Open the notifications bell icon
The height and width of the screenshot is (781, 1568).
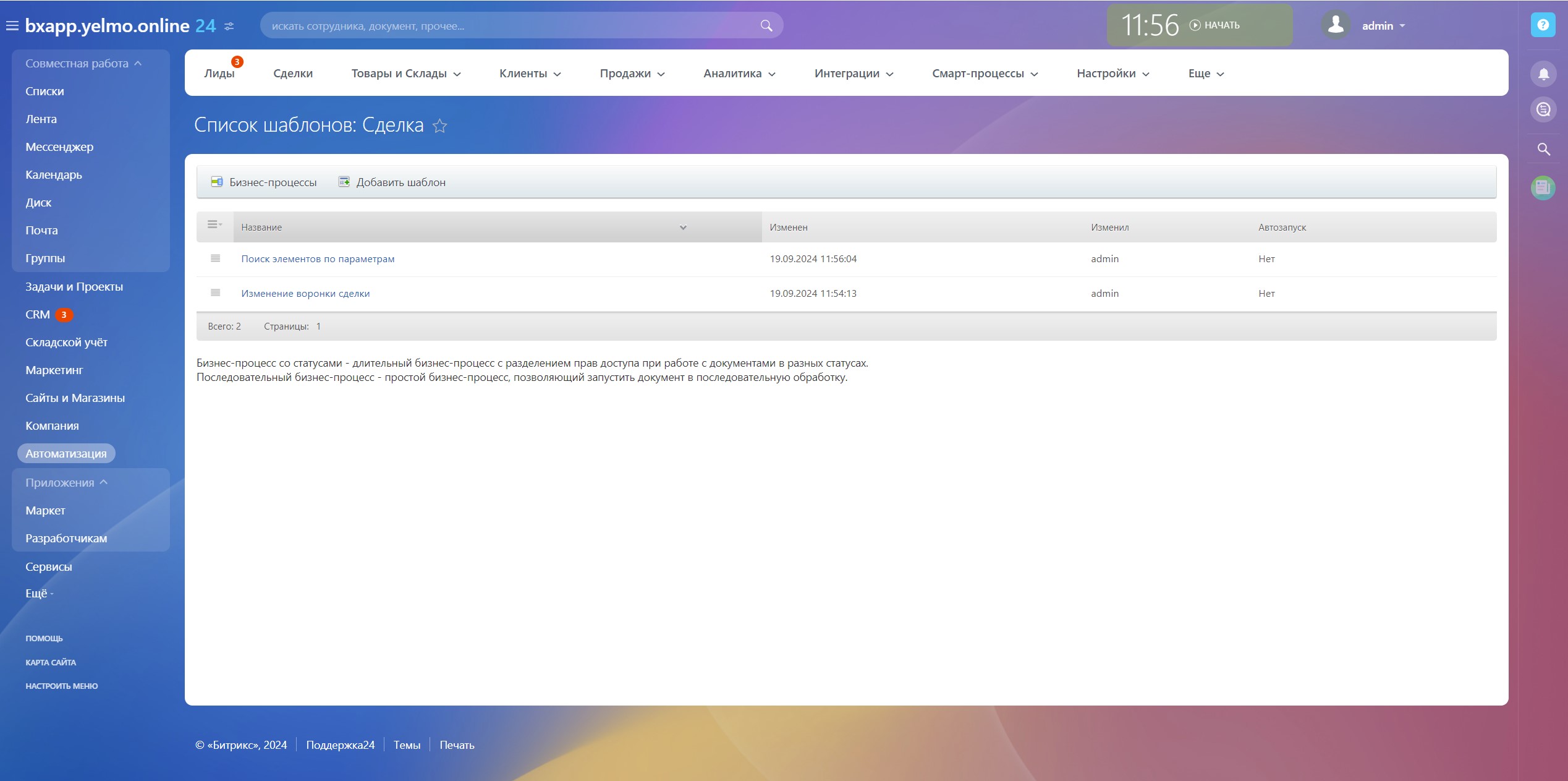coord(1543,74)
